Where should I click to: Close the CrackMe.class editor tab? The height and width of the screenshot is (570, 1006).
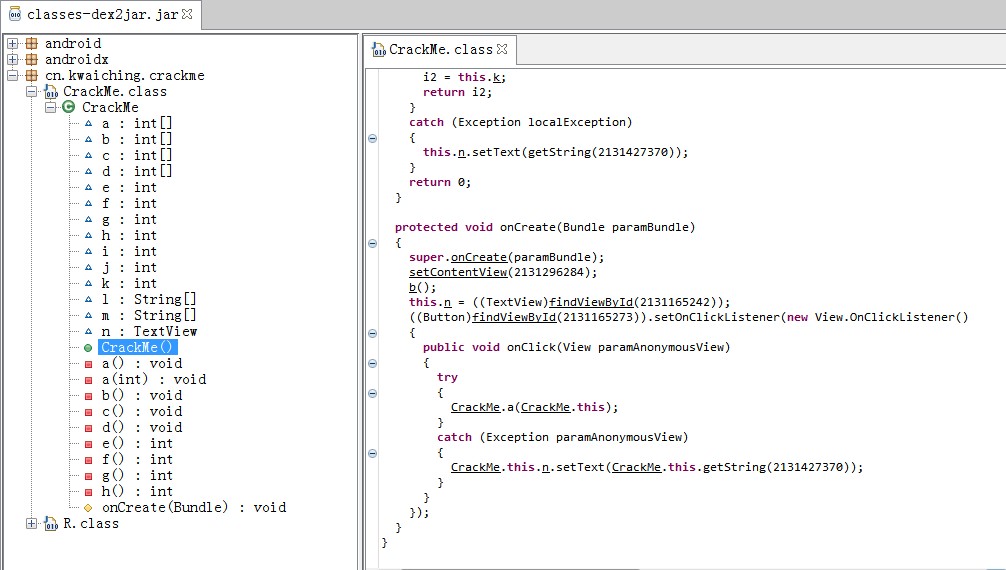coord(502,49)
